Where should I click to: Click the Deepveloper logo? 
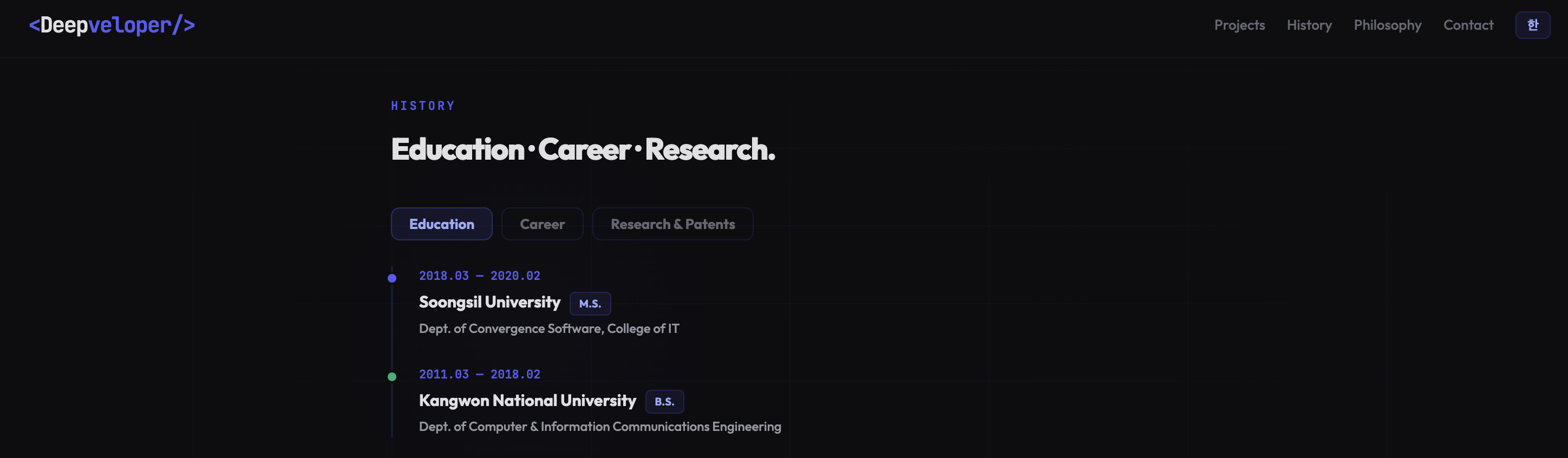112,25
